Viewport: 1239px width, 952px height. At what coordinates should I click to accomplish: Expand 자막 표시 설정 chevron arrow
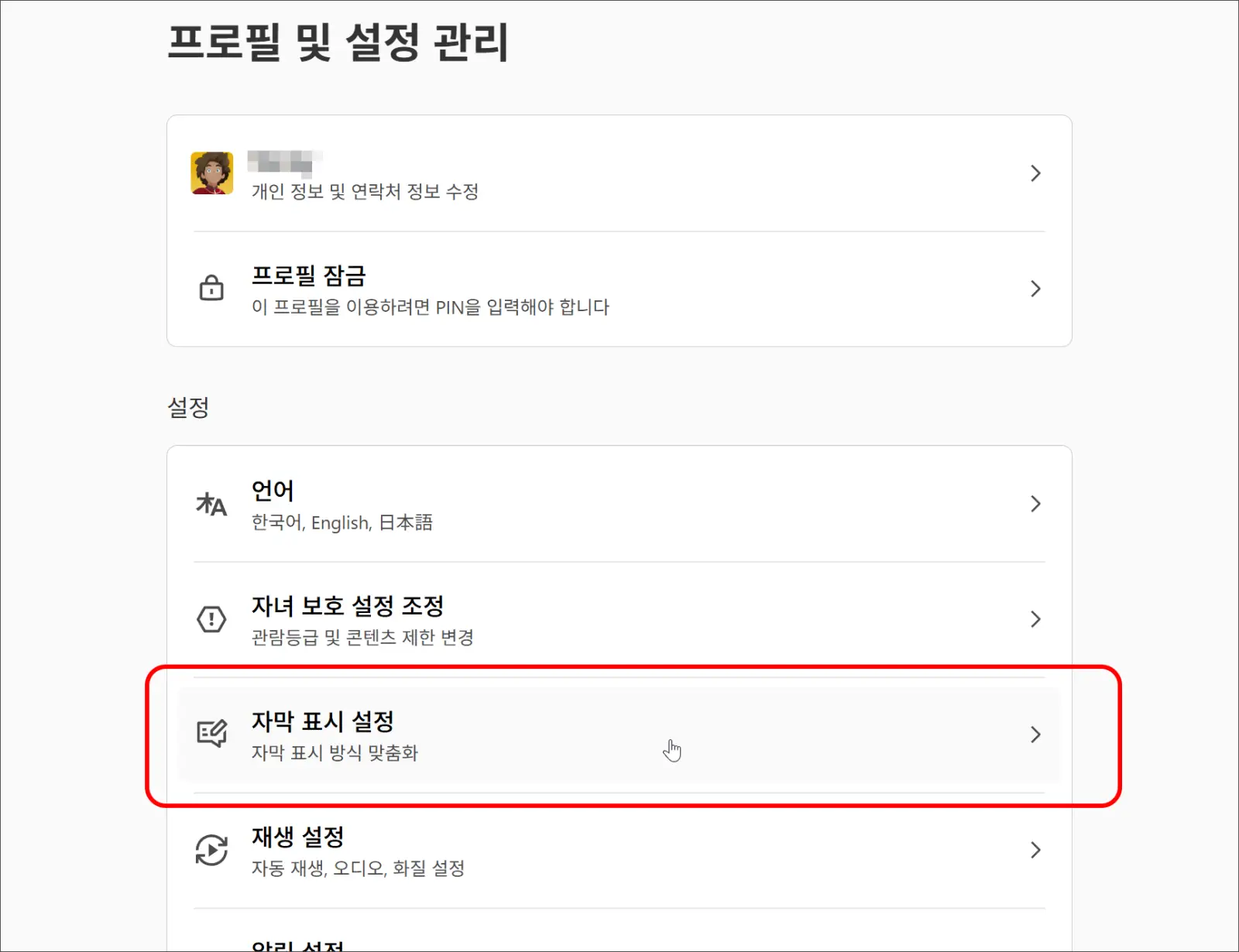(x=1035, y=735)
